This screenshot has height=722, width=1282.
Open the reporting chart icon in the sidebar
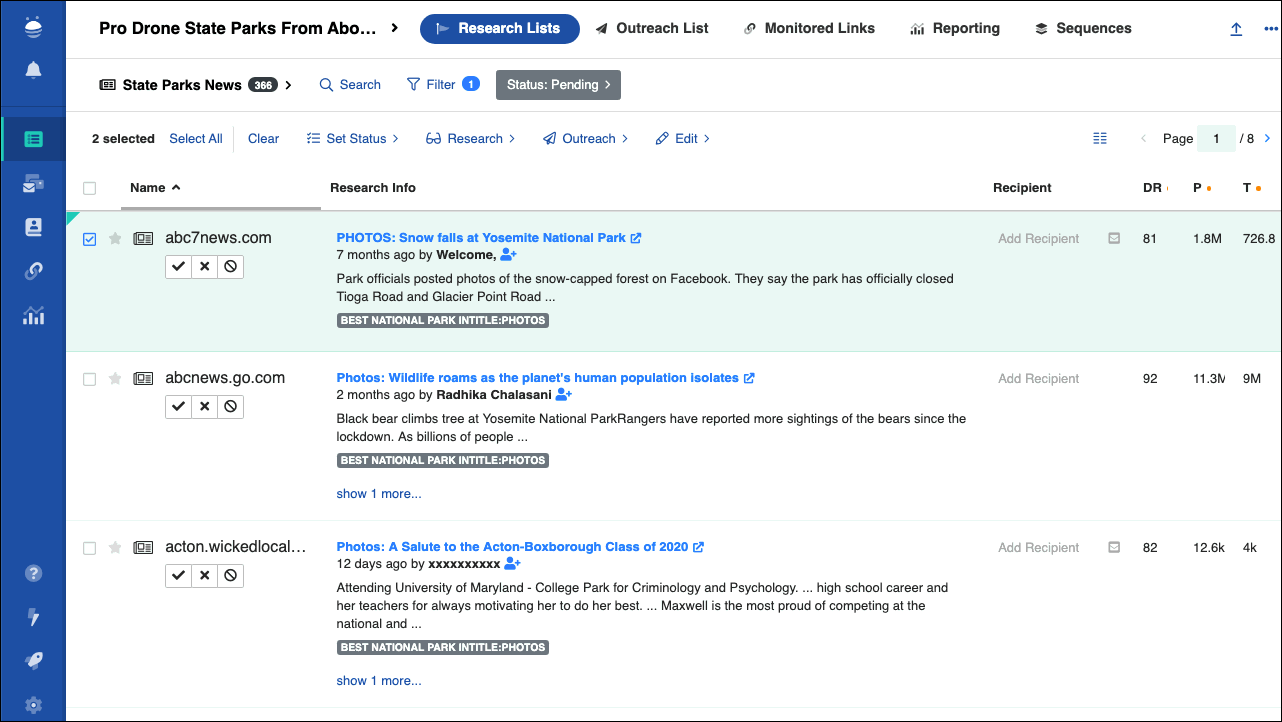pyautogui.click(x=33, y=315)
